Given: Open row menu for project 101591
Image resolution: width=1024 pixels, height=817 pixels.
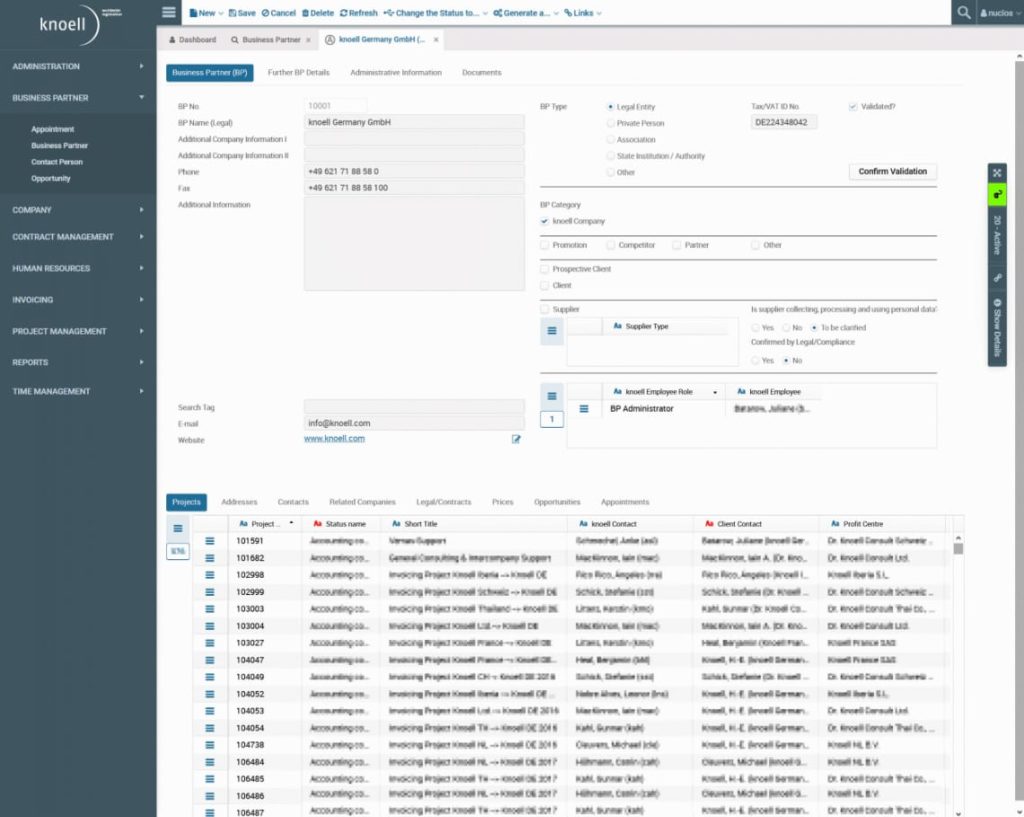Looking at the screenshot, I should (210, 541).
